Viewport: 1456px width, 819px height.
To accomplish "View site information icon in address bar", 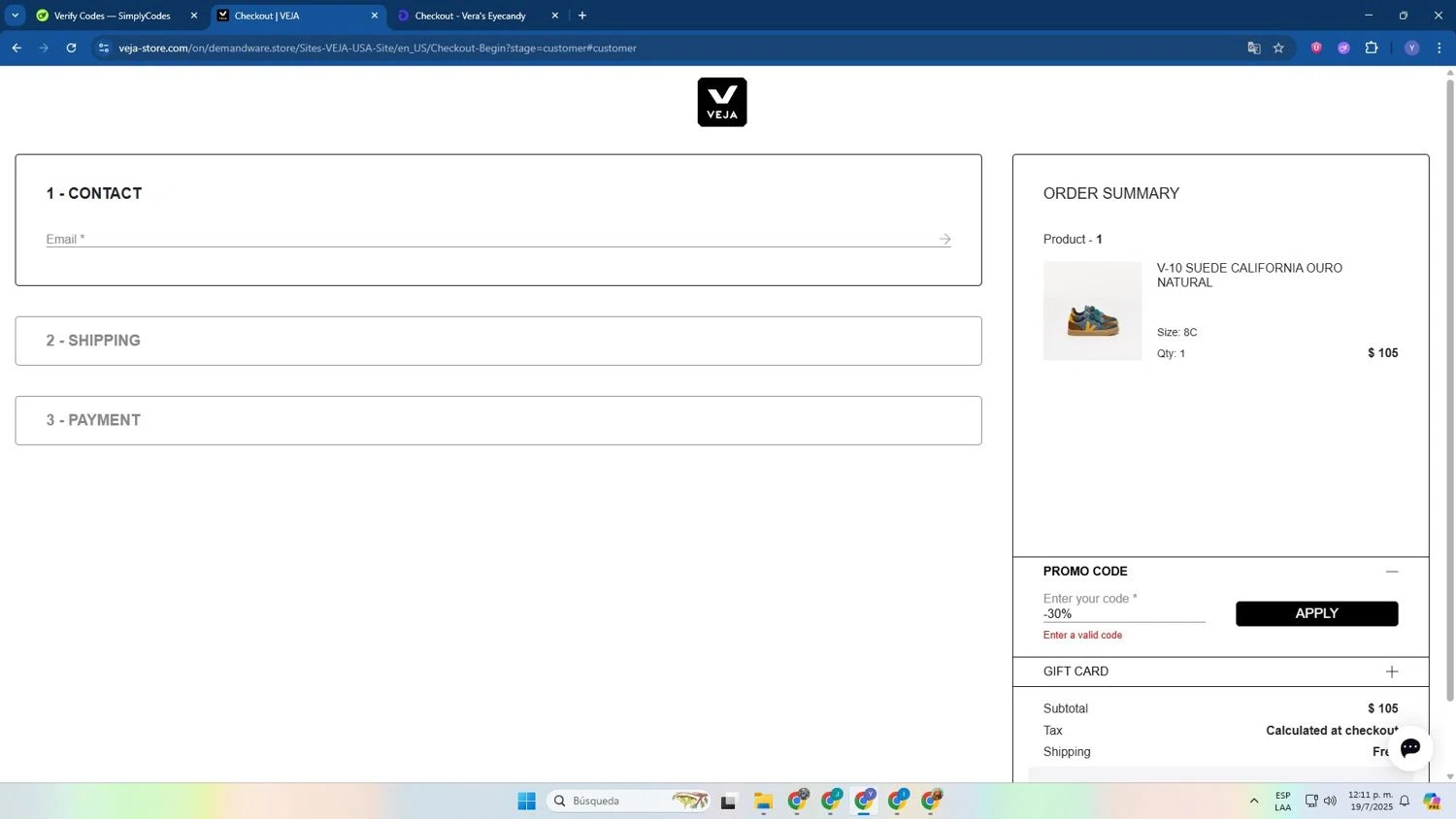I will pos(104,48).
